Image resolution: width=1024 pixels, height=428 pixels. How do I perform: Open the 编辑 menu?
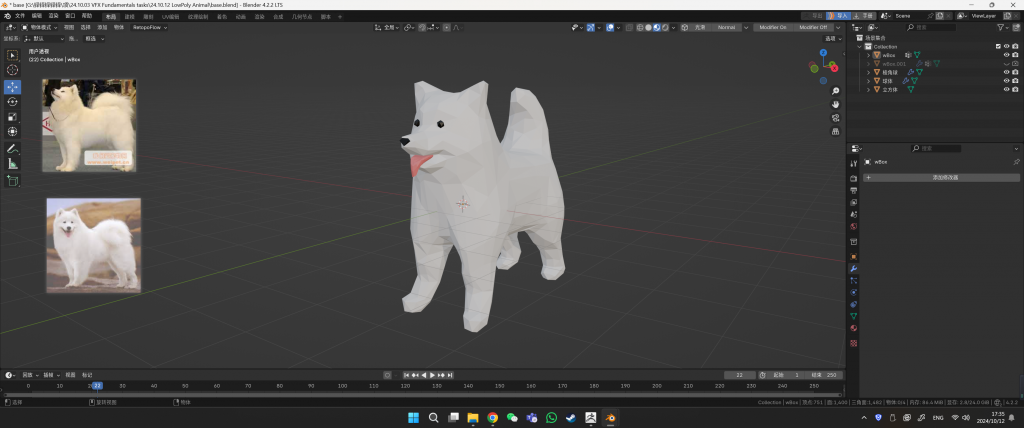[x=37, y=16]
